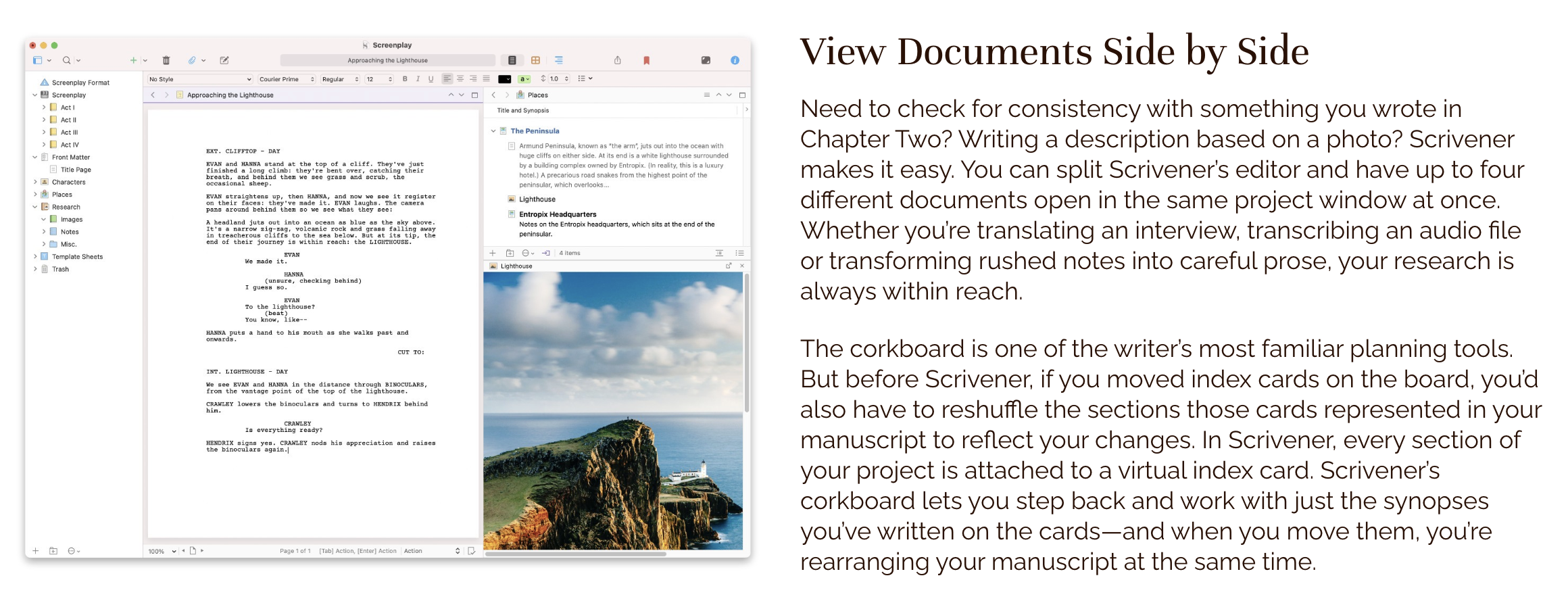Screen dimensions: 1568x603
Task: Switch to document/scrivenings view mode
Action: coord(512,60)
